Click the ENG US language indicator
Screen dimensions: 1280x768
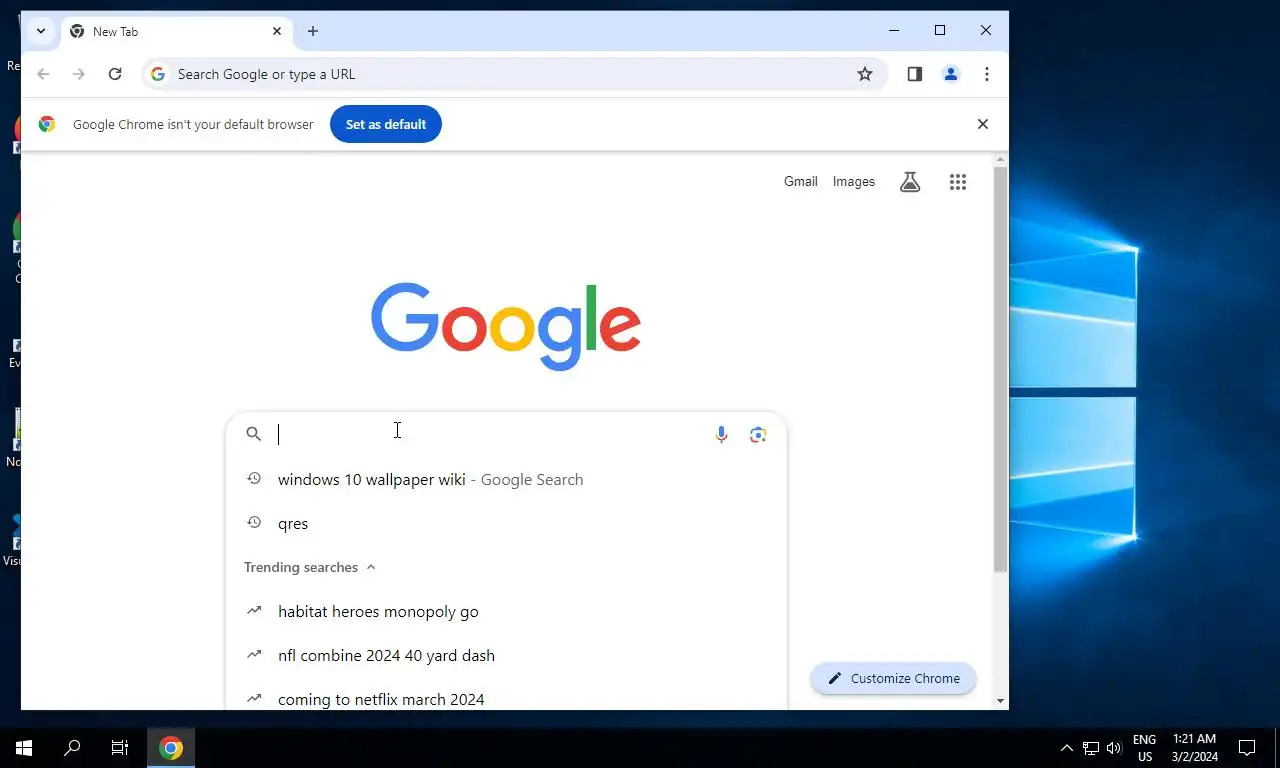tap(1144, 748)
